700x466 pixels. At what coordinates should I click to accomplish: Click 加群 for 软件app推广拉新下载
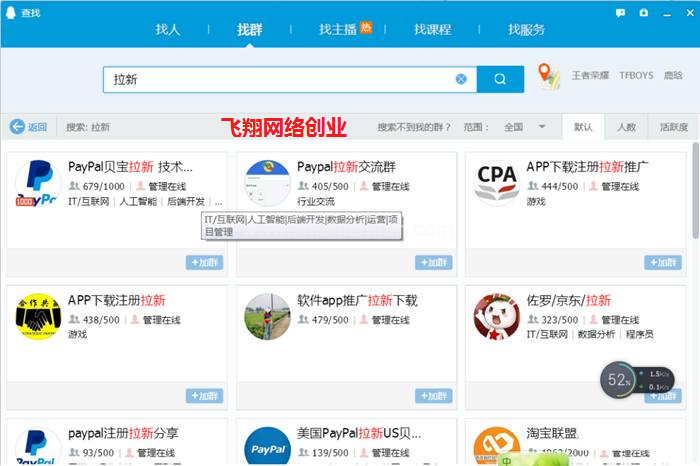click(433, 396)
